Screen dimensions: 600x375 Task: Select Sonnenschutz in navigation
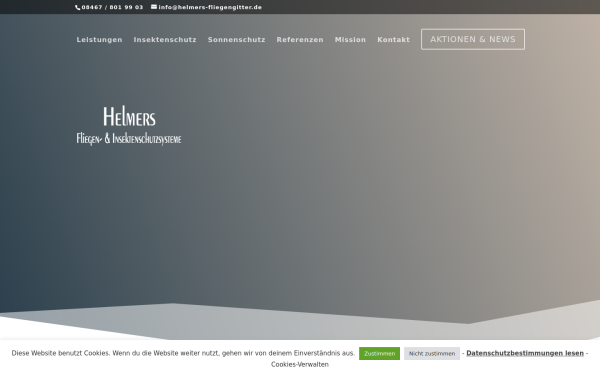(x=236, y=40)
